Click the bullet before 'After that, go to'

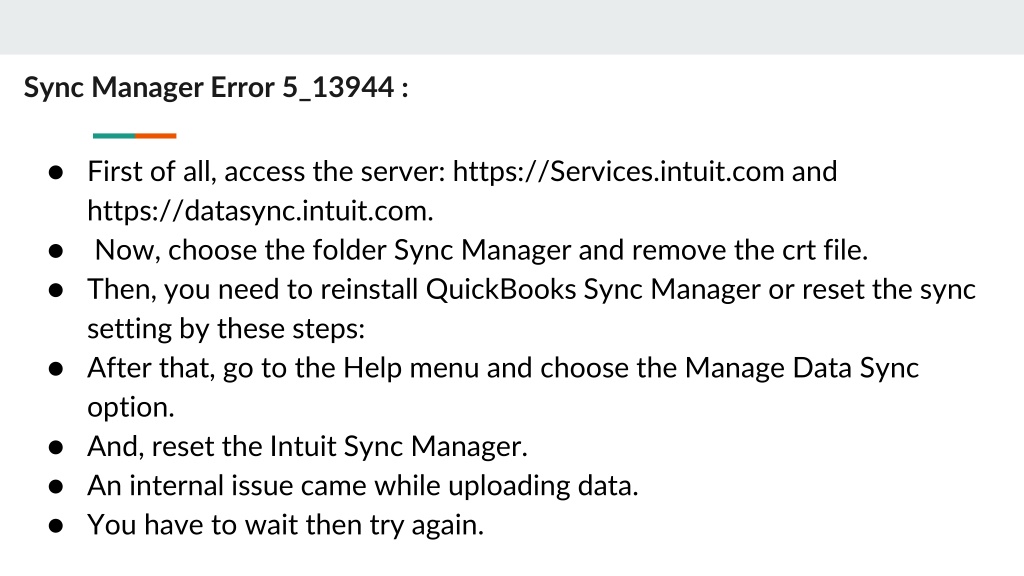coord(56,369)
